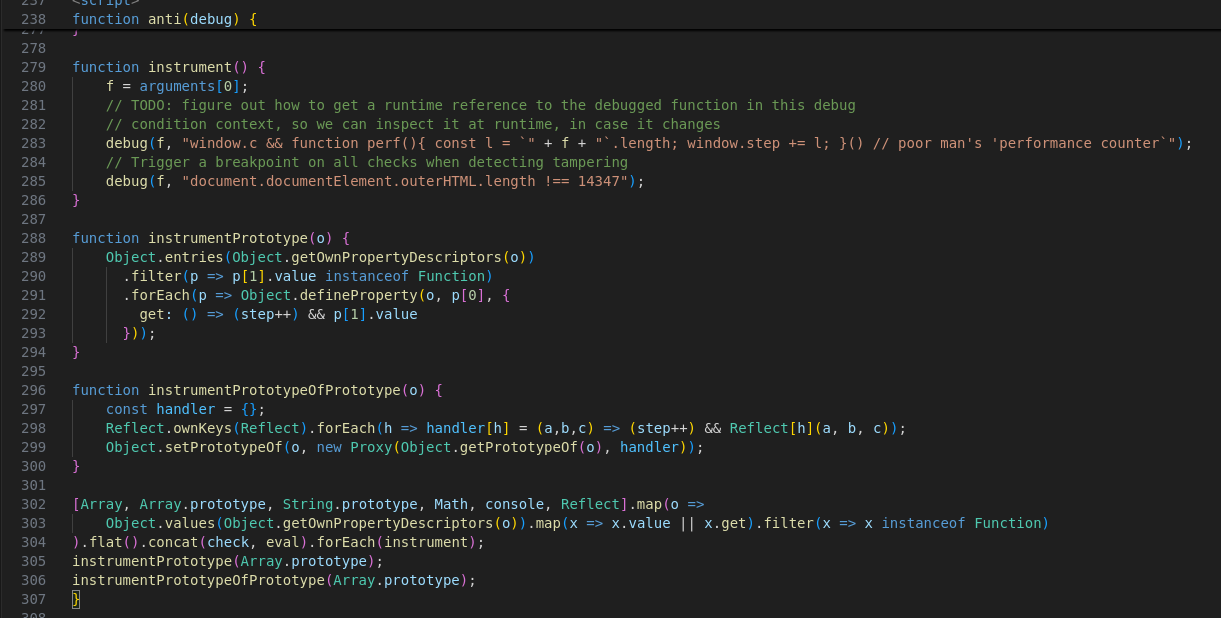
Task: Click line number 307 in the gutter
Action: pyautogui.click(x=32, y=599)
